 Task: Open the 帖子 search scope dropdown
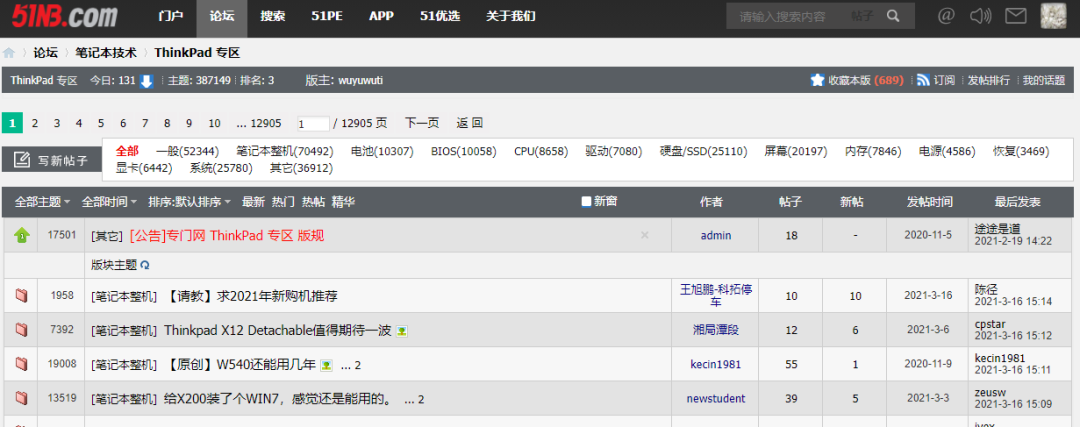pyautogui.click(x=863, y=16)
